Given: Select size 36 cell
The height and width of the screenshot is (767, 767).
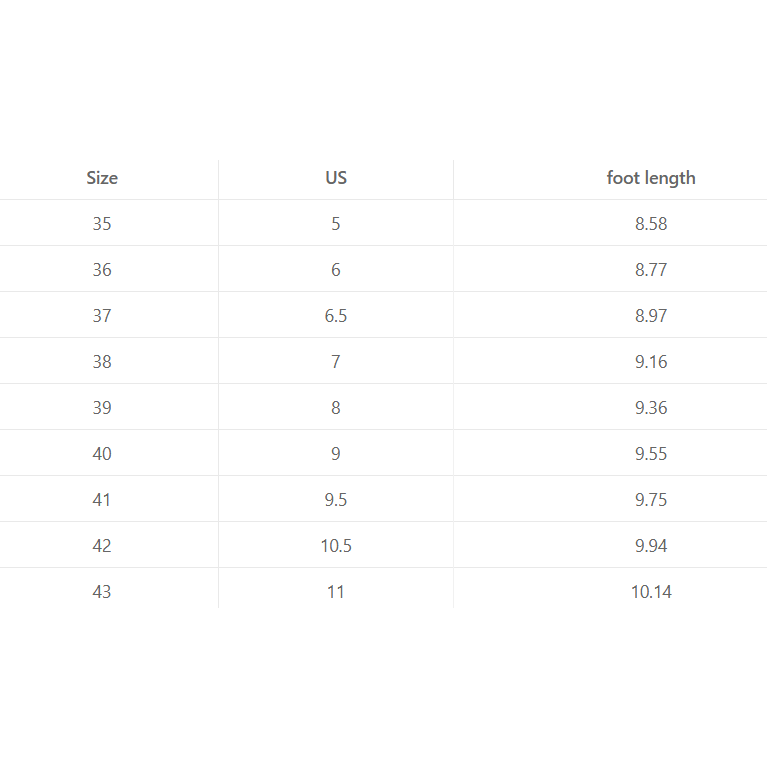Looking at the screenshot, I should click(102, 270).
